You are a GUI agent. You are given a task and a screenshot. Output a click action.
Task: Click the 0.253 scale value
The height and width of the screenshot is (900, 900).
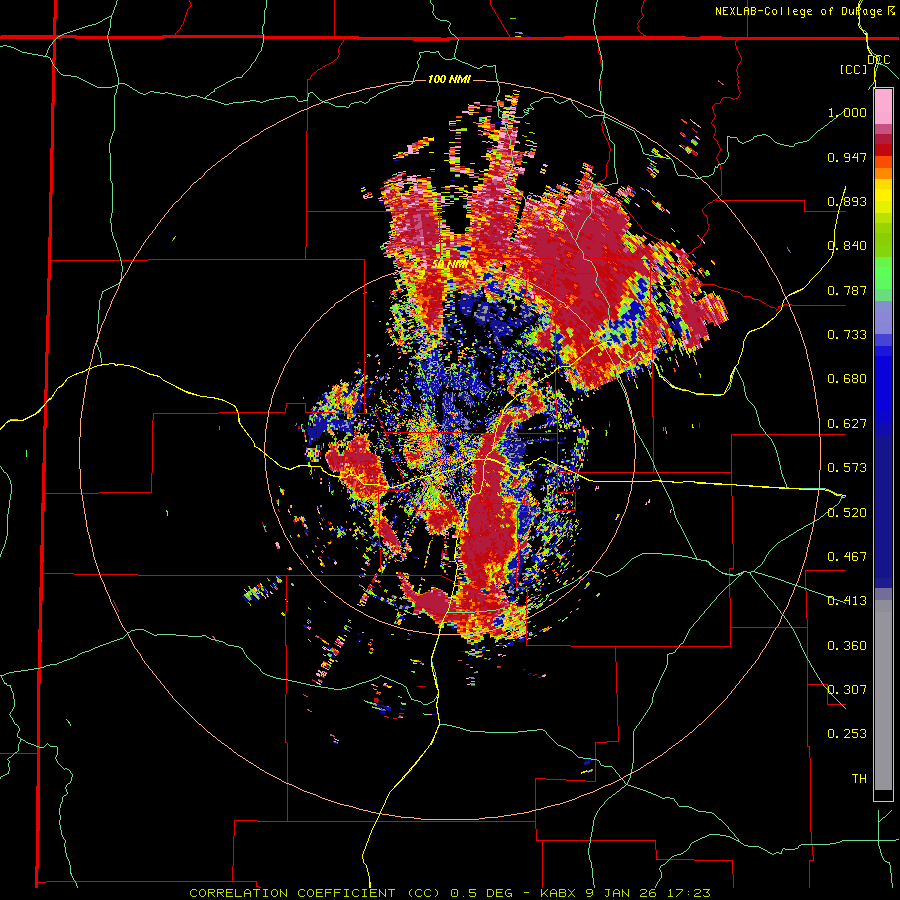click(x=847, y=734)
